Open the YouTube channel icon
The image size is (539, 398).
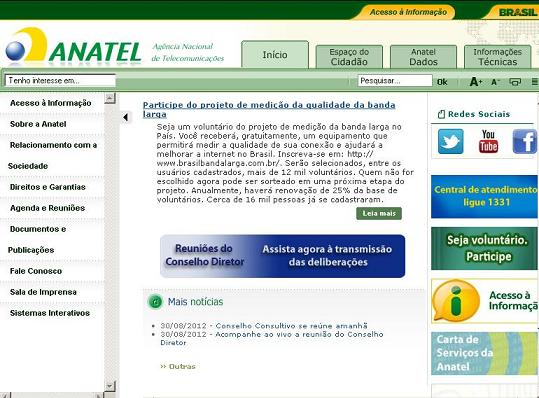[x=488, y=141]
